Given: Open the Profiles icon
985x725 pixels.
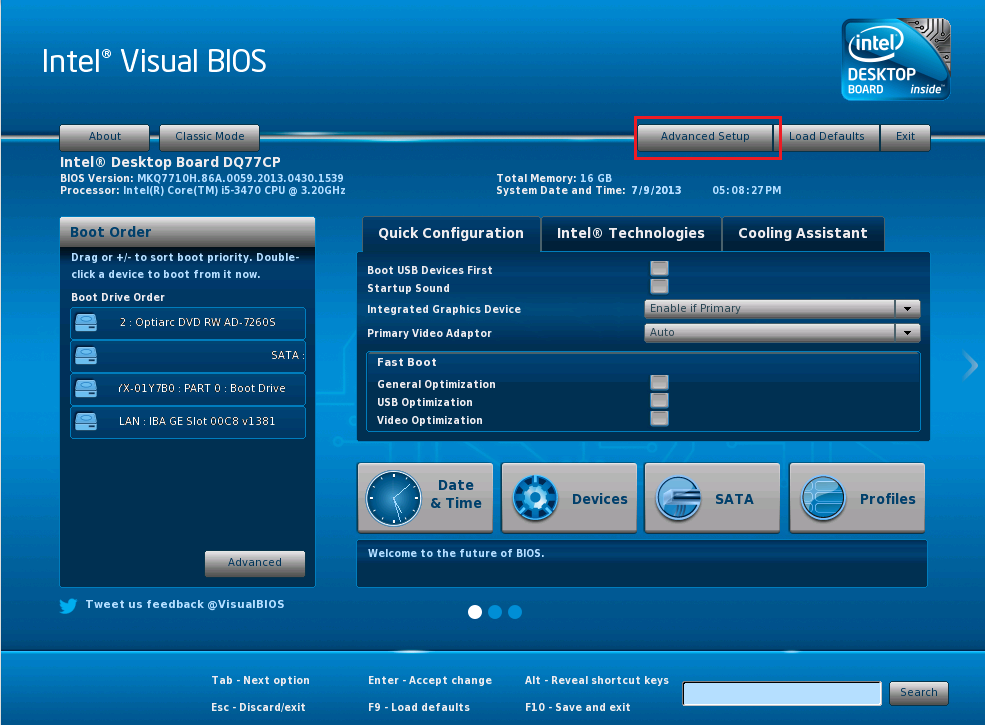Looking at the screenshot, I should click(x=824, y=498).
